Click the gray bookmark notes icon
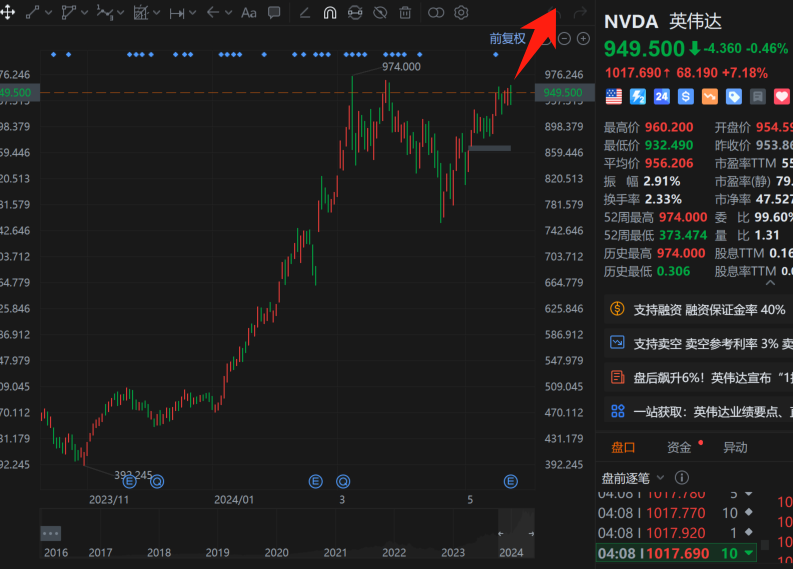 [x=758, y=97]
